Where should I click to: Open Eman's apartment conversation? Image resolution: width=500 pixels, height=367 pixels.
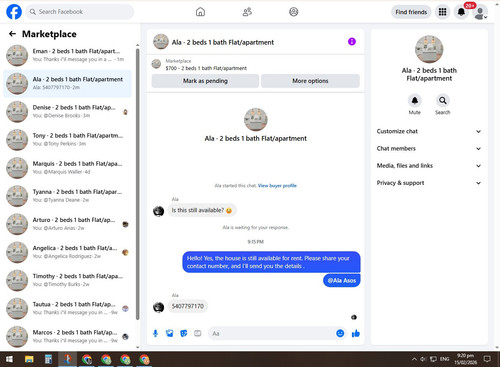[67, 55]
